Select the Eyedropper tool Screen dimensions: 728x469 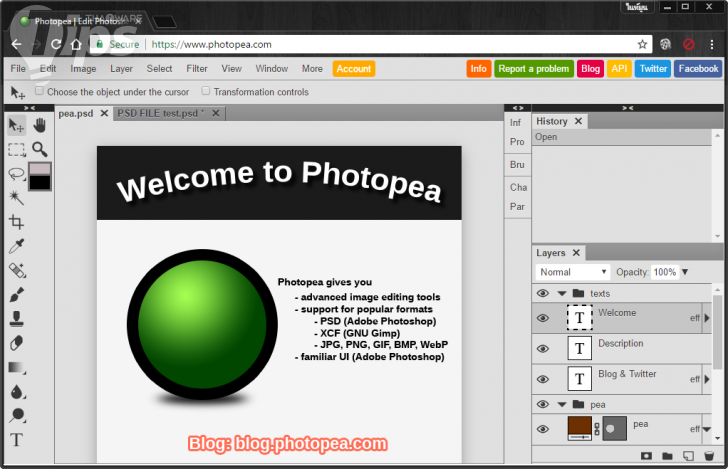[17, 246]
